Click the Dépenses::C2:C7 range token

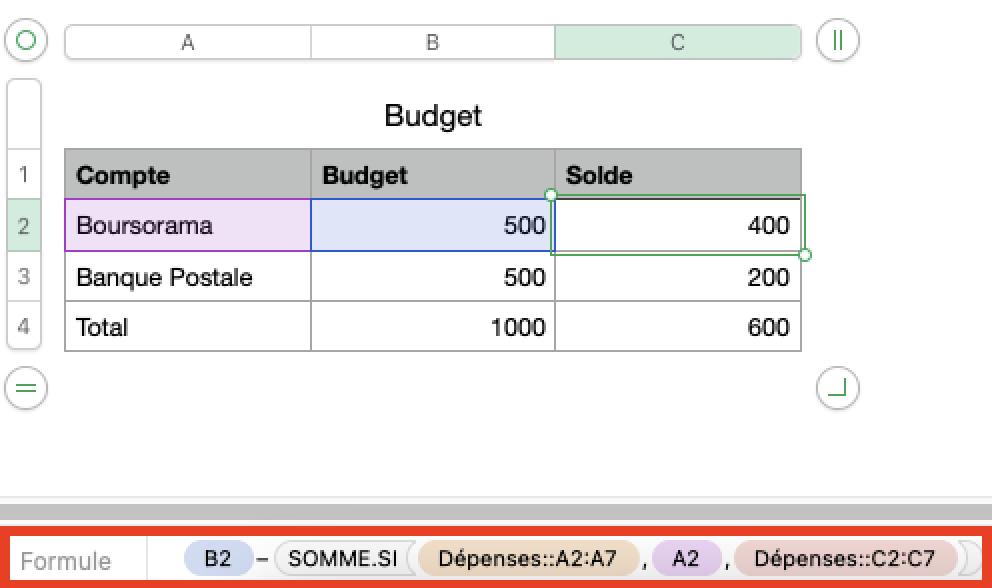(x=844, y=559)
